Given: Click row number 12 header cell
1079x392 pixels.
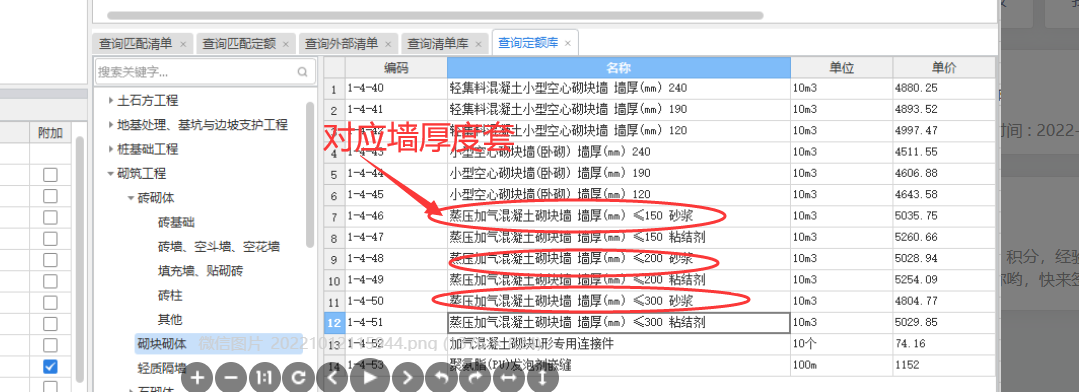Looking at the screenshot, I should pyautogui.click(x=334, y=323).
